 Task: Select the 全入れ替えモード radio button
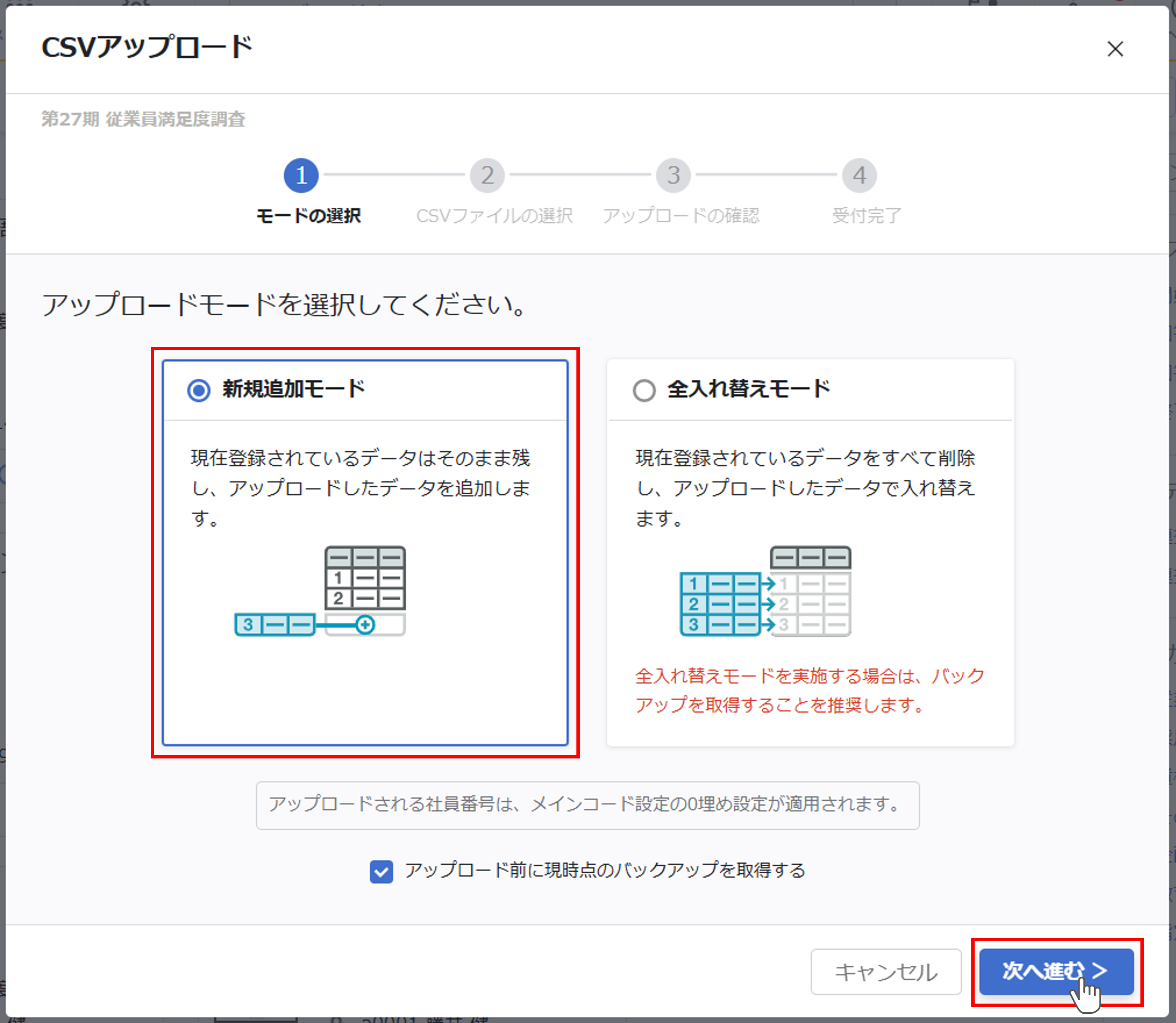click(644, 391)
